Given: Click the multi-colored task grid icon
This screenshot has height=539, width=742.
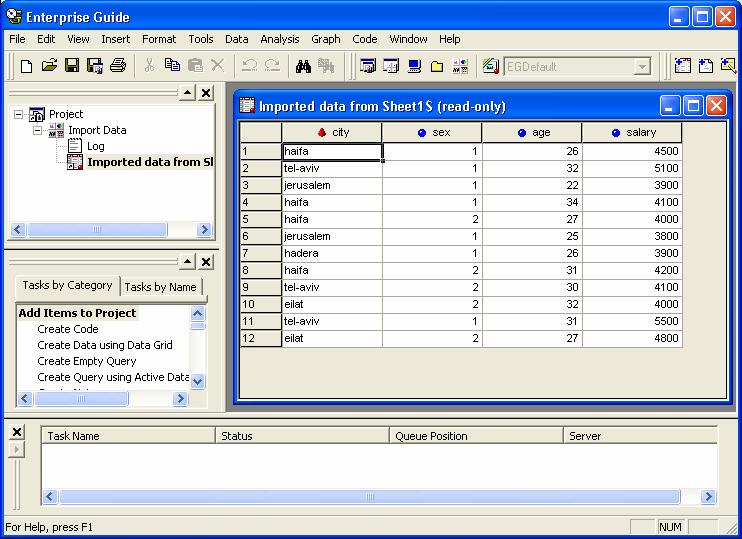Looking at the screenshot, I should 460,66.
